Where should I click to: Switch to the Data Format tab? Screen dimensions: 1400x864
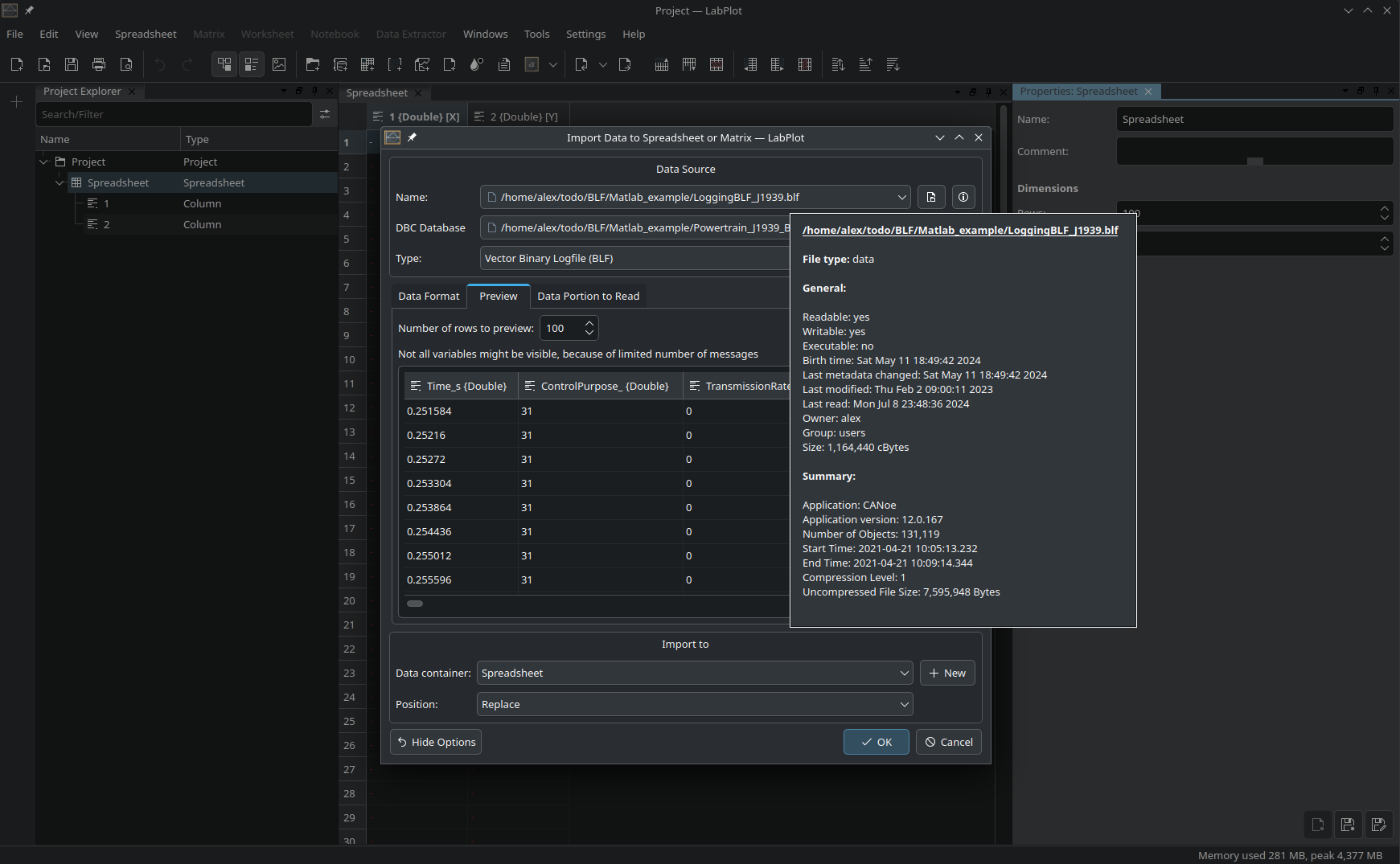429,296
